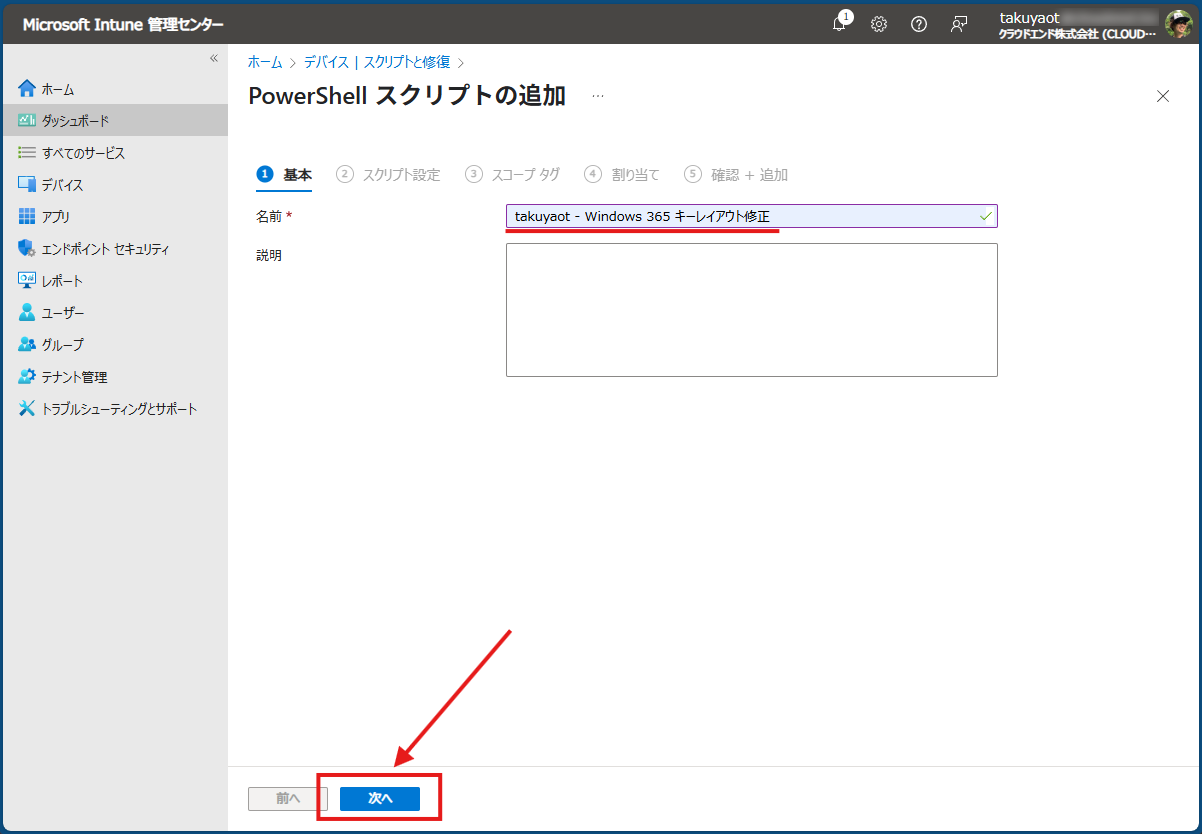Open トラブルシューティングとサポート in the sidebar

point(115,409)
